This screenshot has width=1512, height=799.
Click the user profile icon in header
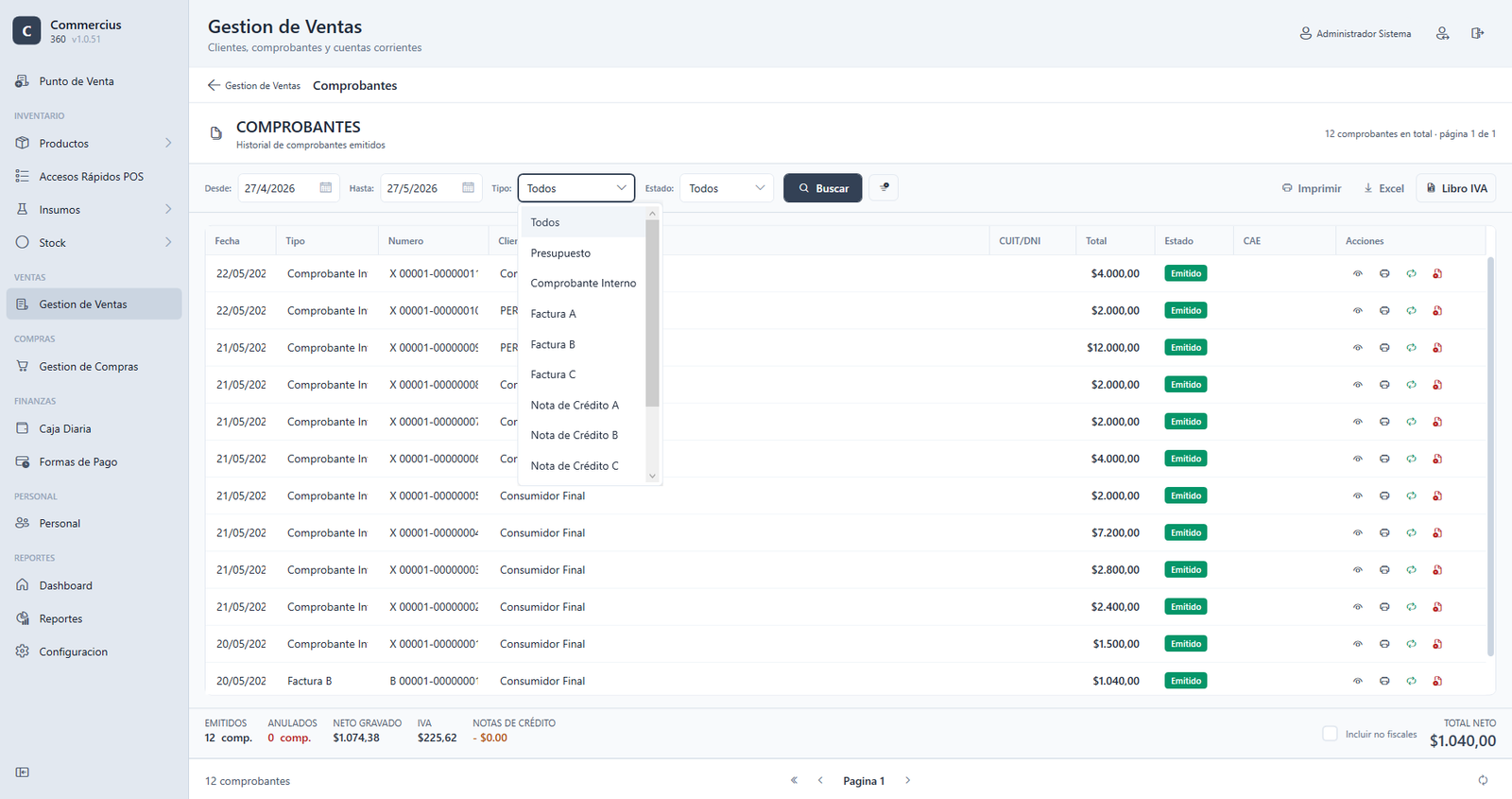[x=1442, y=33]
